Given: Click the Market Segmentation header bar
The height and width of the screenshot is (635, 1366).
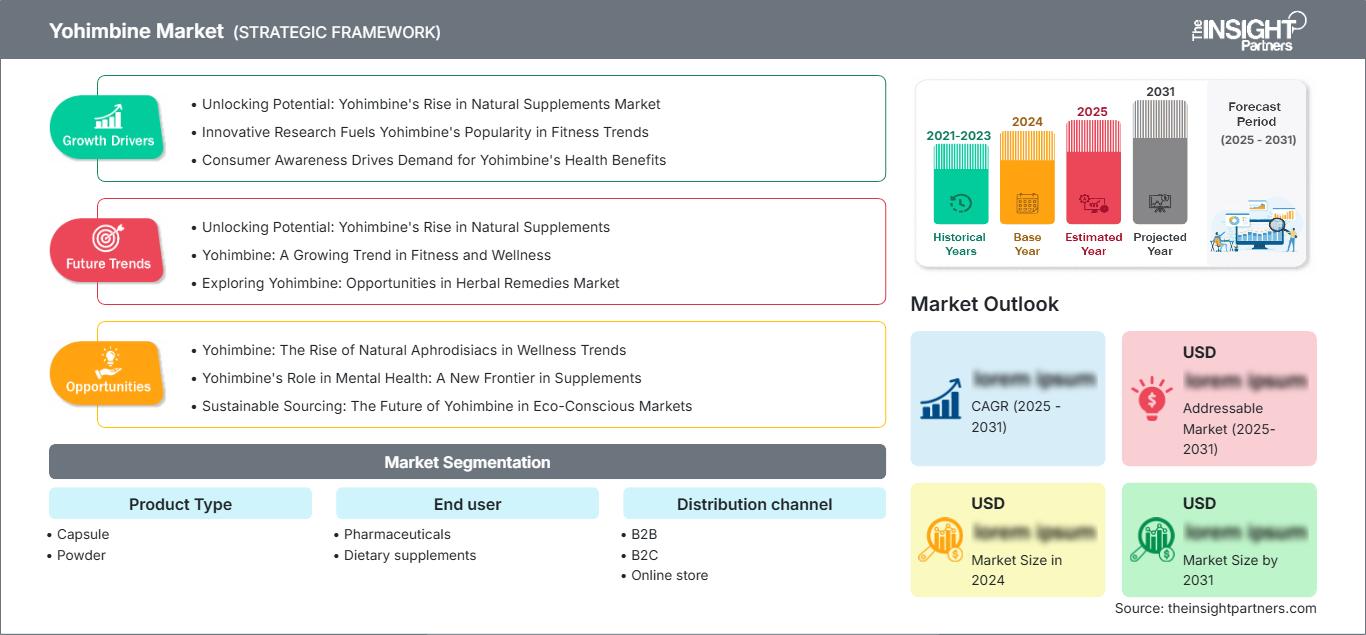Looking at the screenshot, I should (467, 462).
